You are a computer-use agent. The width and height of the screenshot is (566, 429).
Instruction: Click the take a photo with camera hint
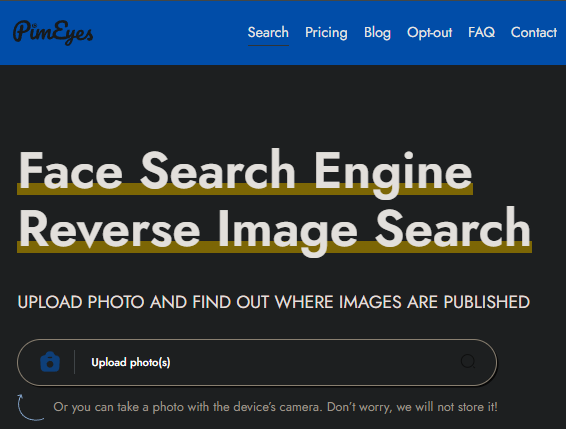pyautogui.click(x=275, y=407)
